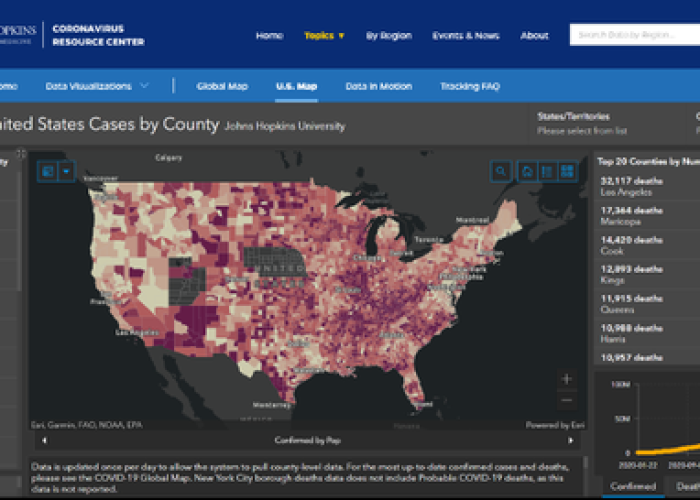Image resolution: width=700 pixels, height=500 pixels.
Task: Open the Topics dropdown menu
Action: tap(324, 36)
